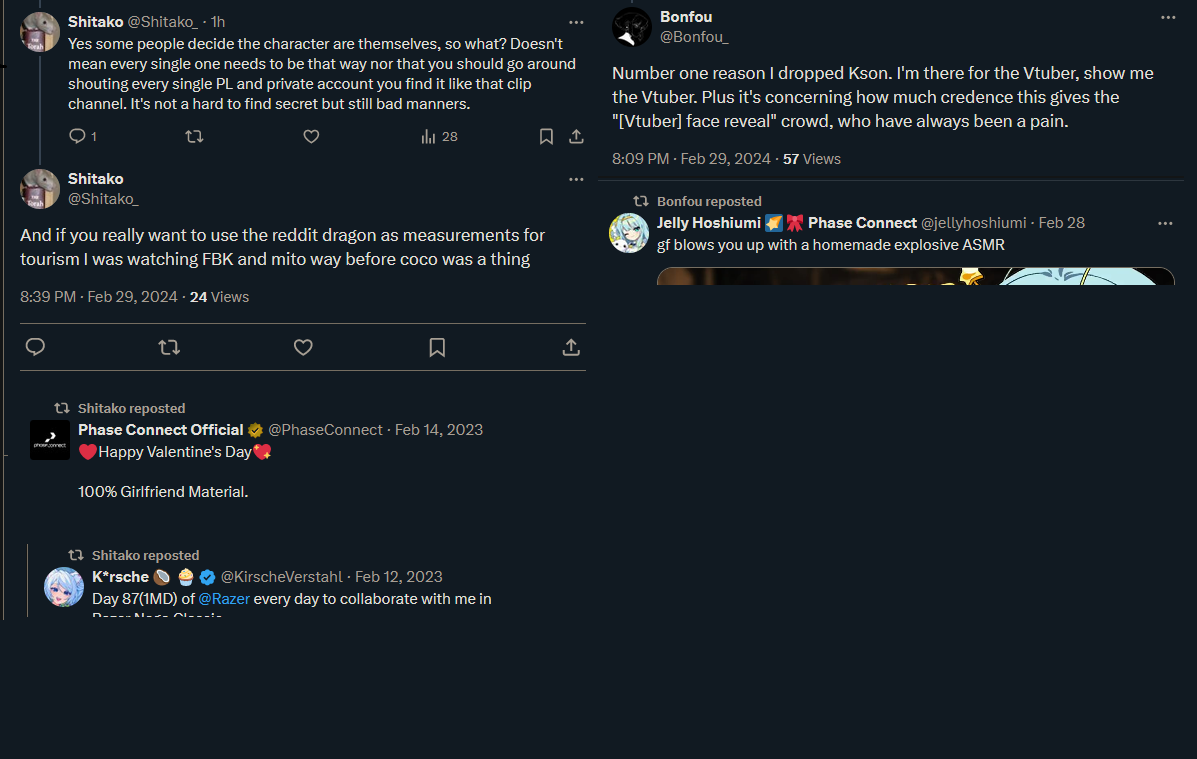The width and height of the screenshot is (1197, 759).
Task: Bookmark Shitako's first tweet
Action: coord(546,136)
